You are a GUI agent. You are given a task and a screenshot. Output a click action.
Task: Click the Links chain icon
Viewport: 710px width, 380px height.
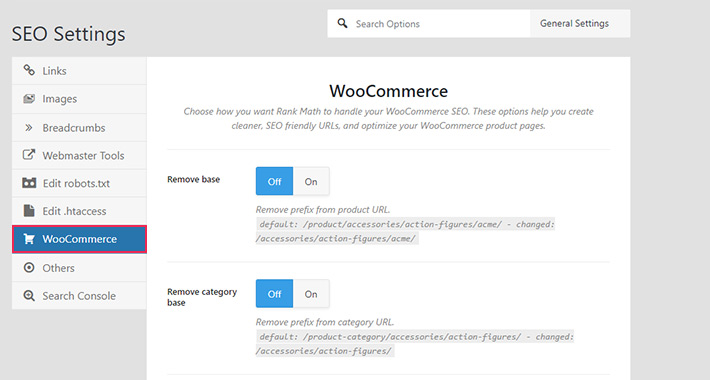click(29, 70)
